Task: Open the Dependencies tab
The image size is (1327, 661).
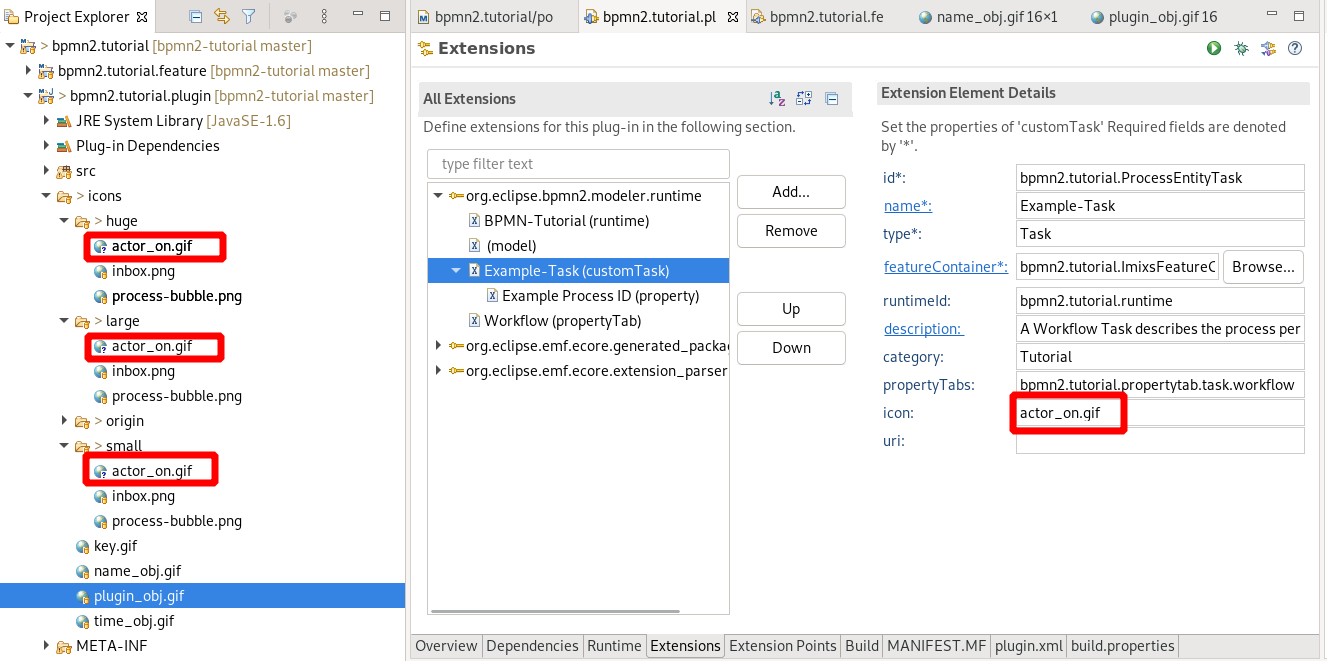Action: tap(532, 646)
